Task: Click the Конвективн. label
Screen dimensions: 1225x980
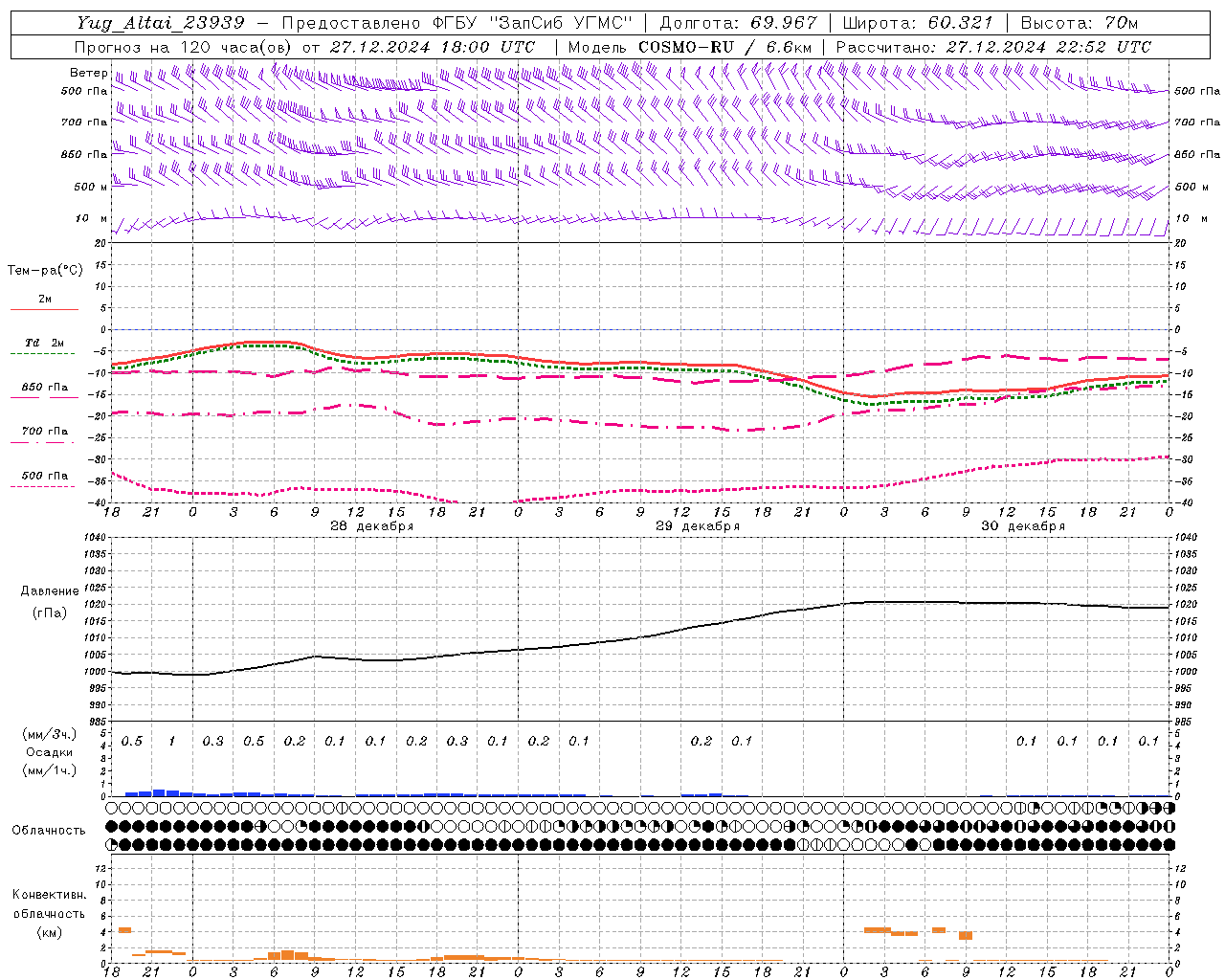Action: click(x=49, y=895)
